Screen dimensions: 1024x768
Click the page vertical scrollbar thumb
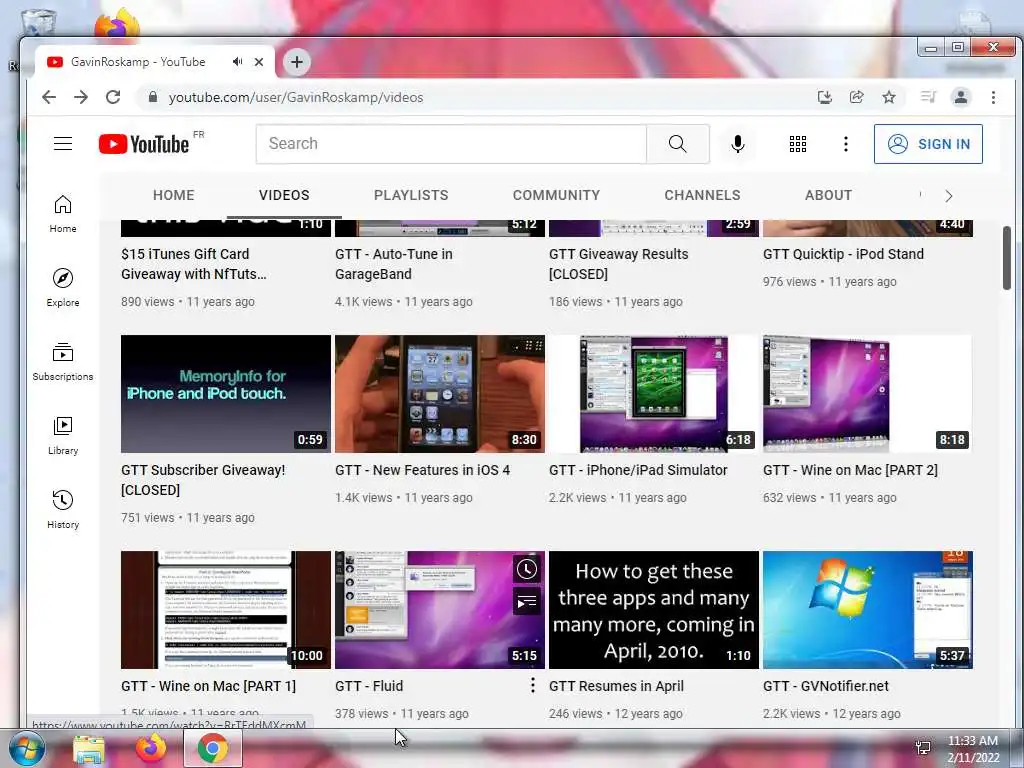click(1006, 257)
